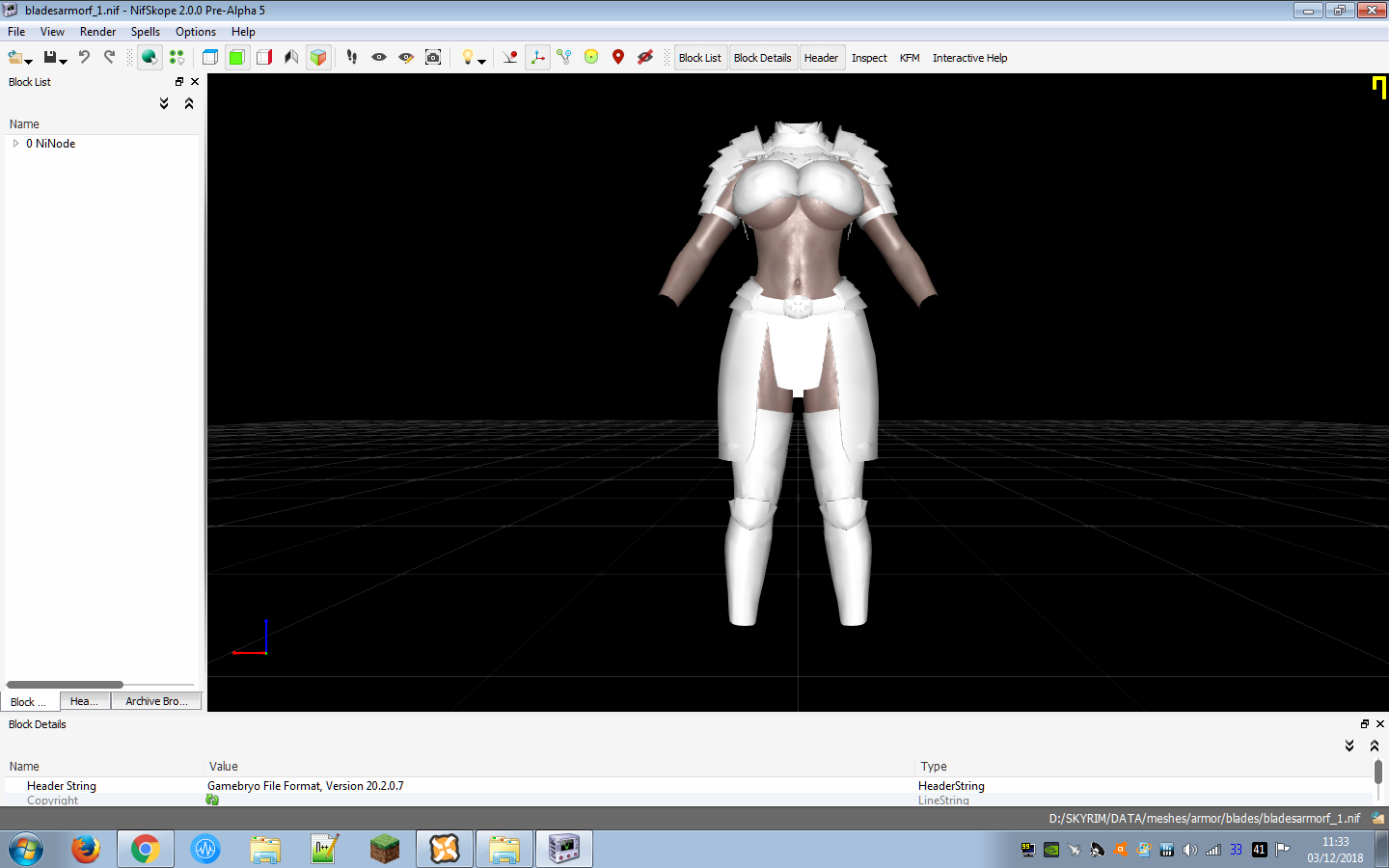Open the Minecraft grass block taskbar icon
The width and height of the screenshot is (1389, 868).
385,849
